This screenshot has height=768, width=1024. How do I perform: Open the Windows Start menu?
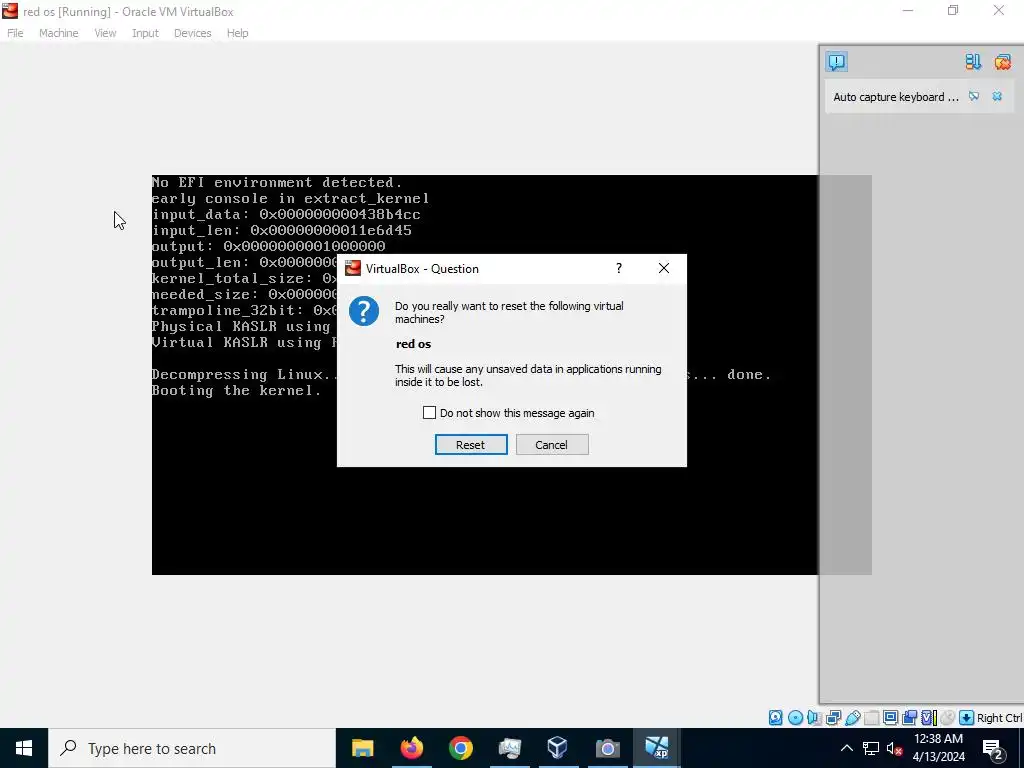coord(24,748)
